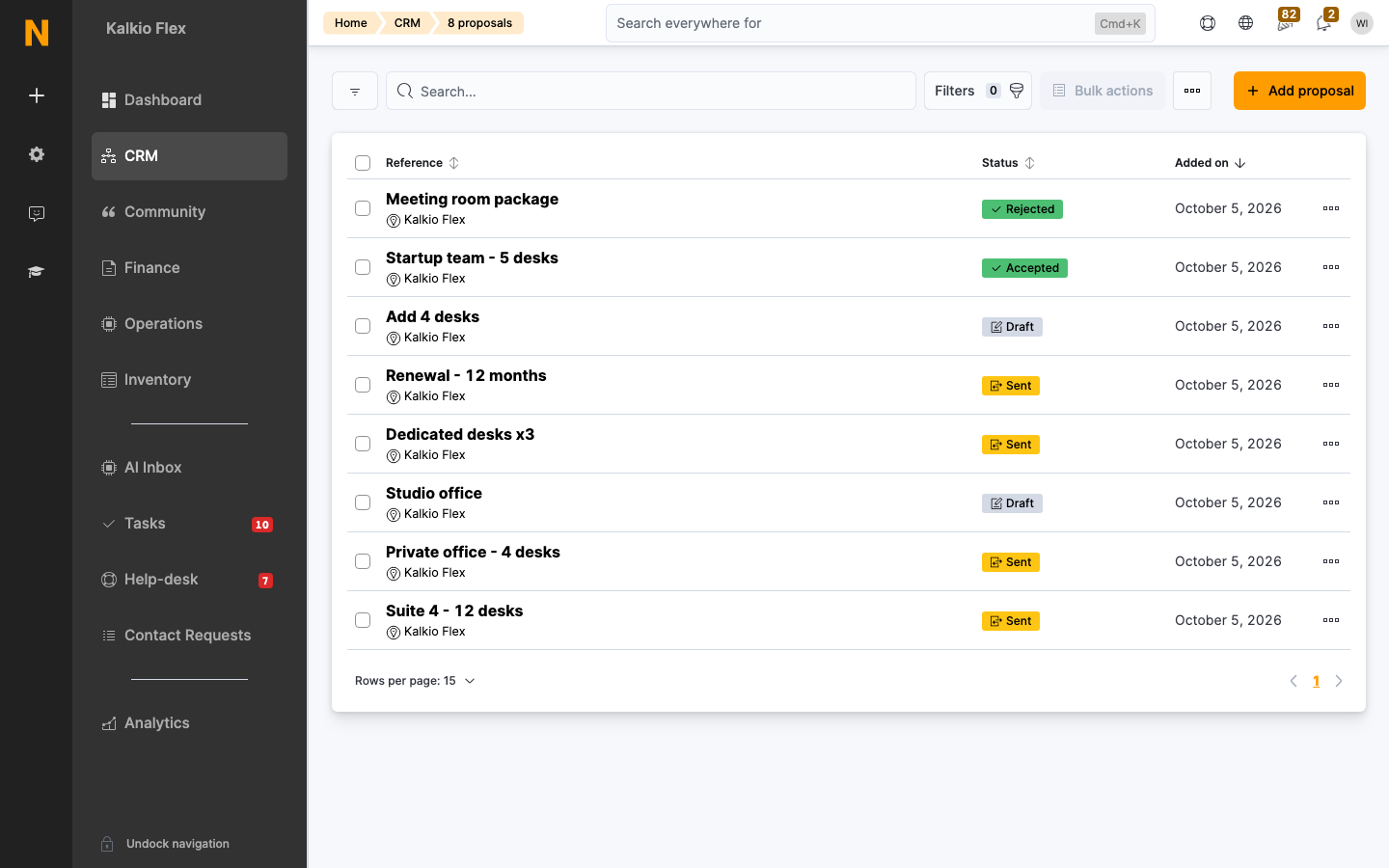
Task: Click Home breadcrumb
Action: [350, 23]
